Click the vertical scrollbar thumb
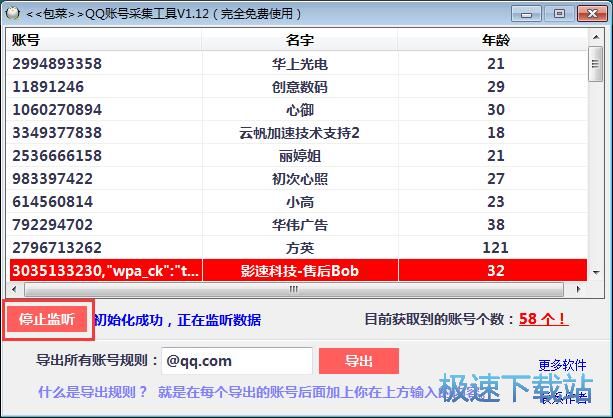The image size is (613, 418). pyautogui.click(x=596, y=64)
